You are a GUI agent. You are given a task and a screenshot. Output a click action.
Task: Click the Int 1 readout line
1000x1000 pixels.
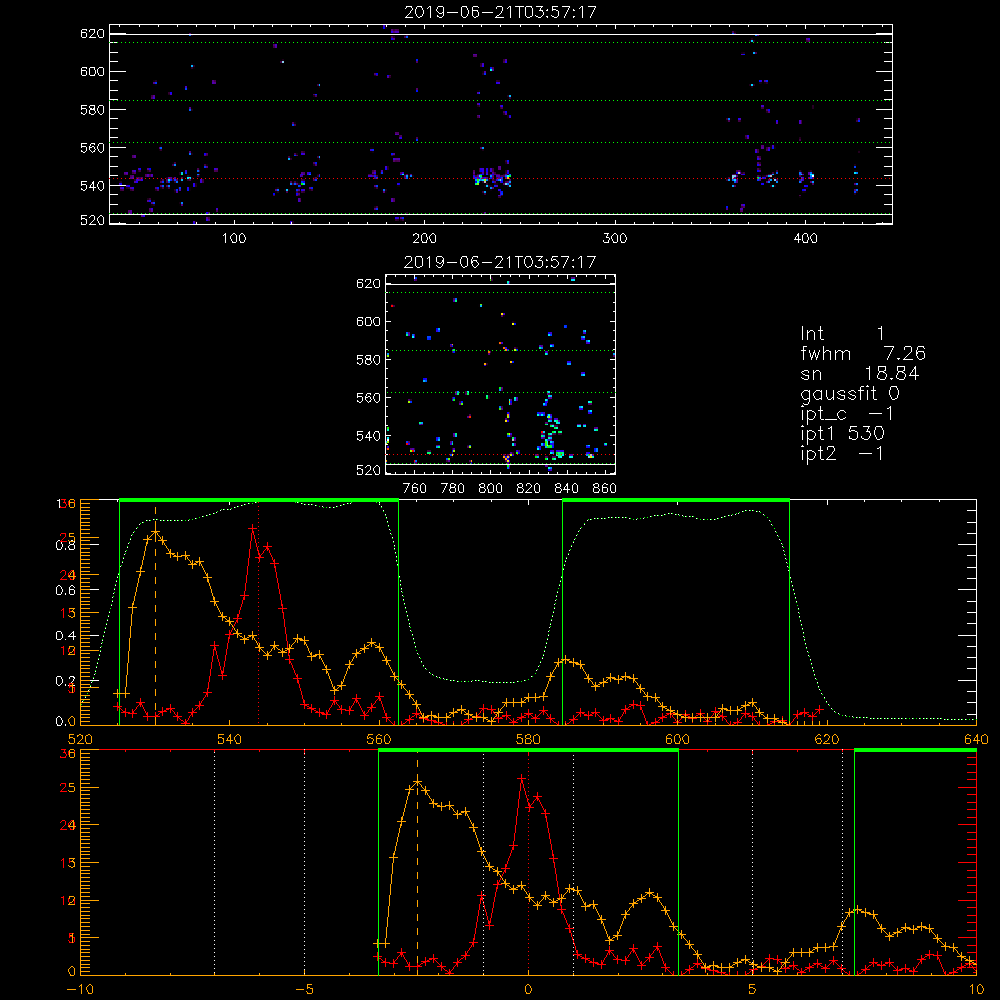tap(842, 334)
